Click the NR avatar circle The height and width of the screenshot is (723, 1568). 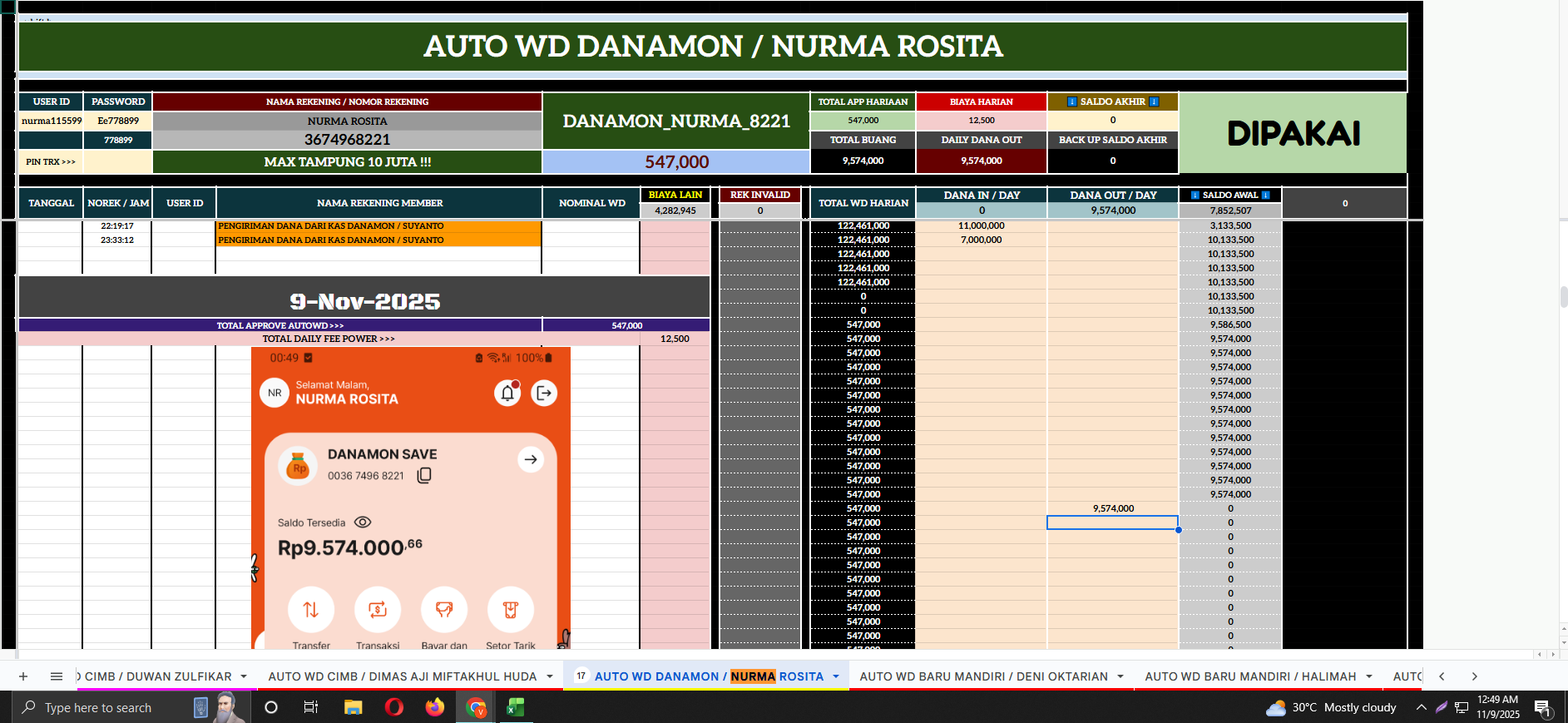(275, 393)
